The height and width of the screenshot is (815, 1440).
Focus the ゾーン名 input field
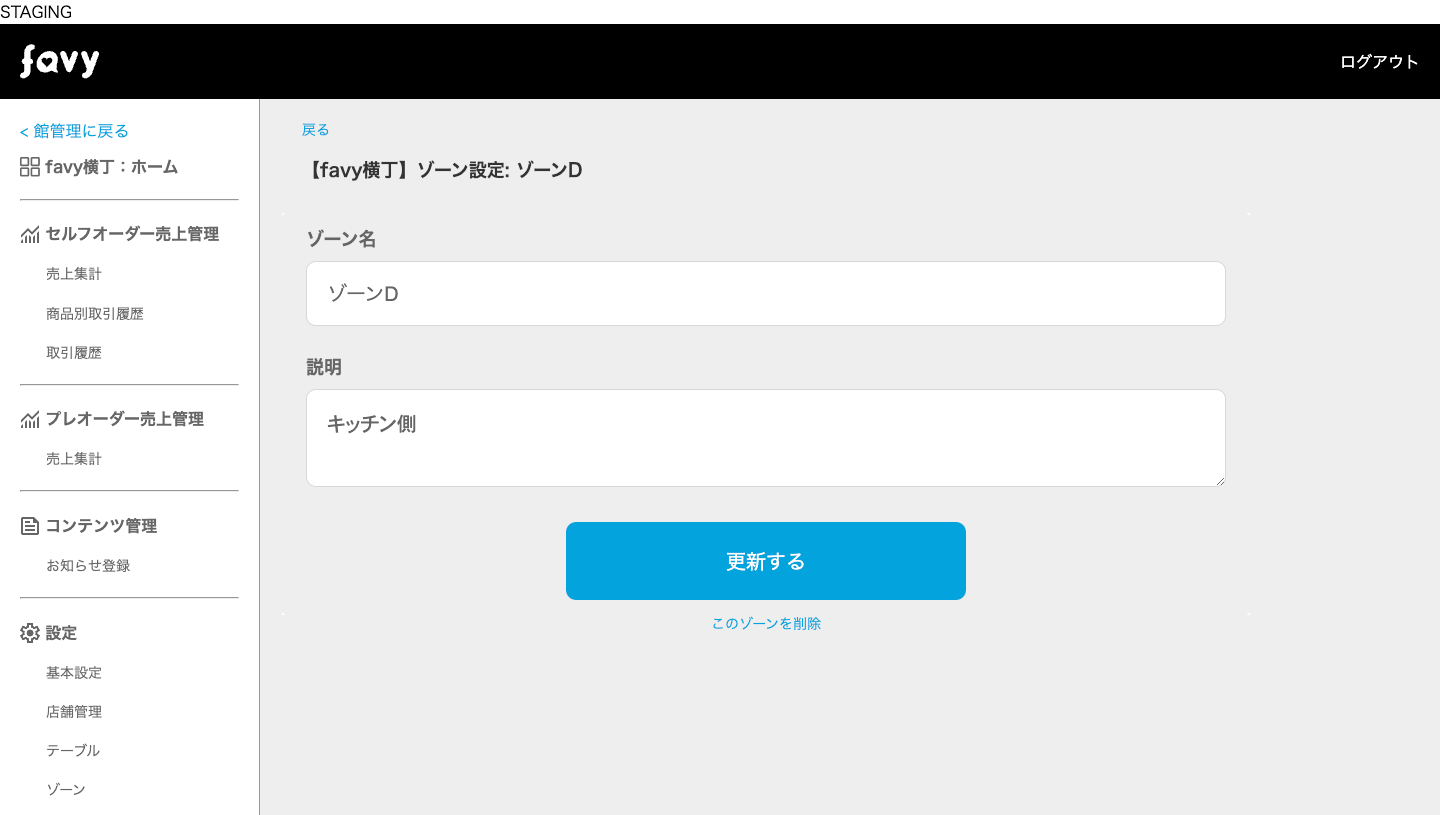pyautogui.click(x=766, y=294)
